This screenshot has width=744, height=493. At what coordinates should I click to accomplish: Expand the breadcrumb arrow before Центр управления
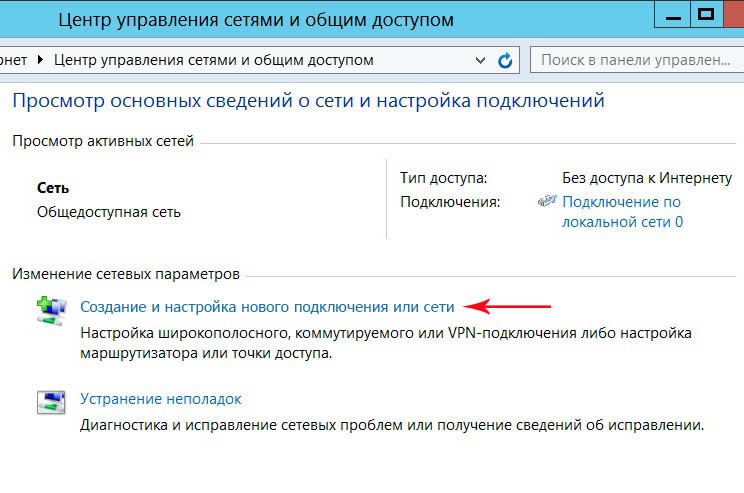tap(40, 60)
